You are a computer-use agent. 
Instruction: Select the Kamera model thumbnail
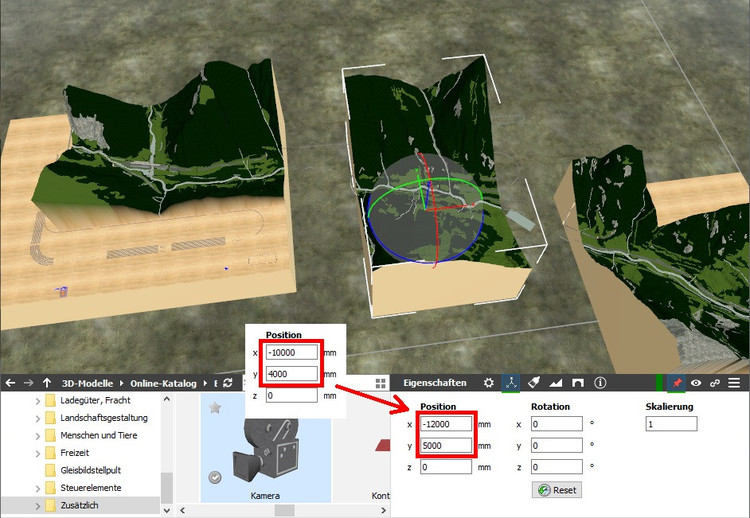click(265, 448)
